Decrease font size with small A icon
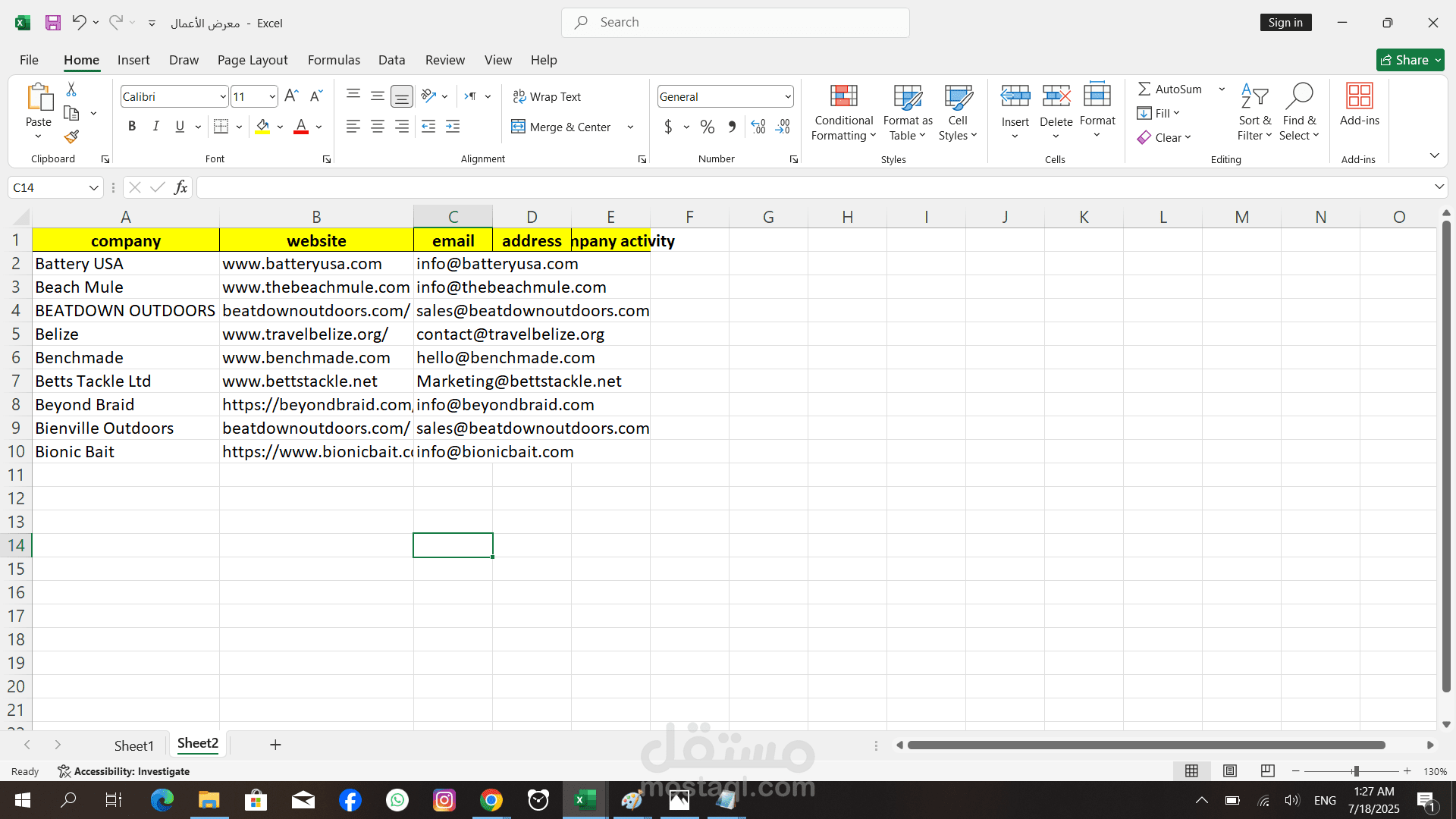Screen dimensions: 1456x819 (x=316, y=96)
